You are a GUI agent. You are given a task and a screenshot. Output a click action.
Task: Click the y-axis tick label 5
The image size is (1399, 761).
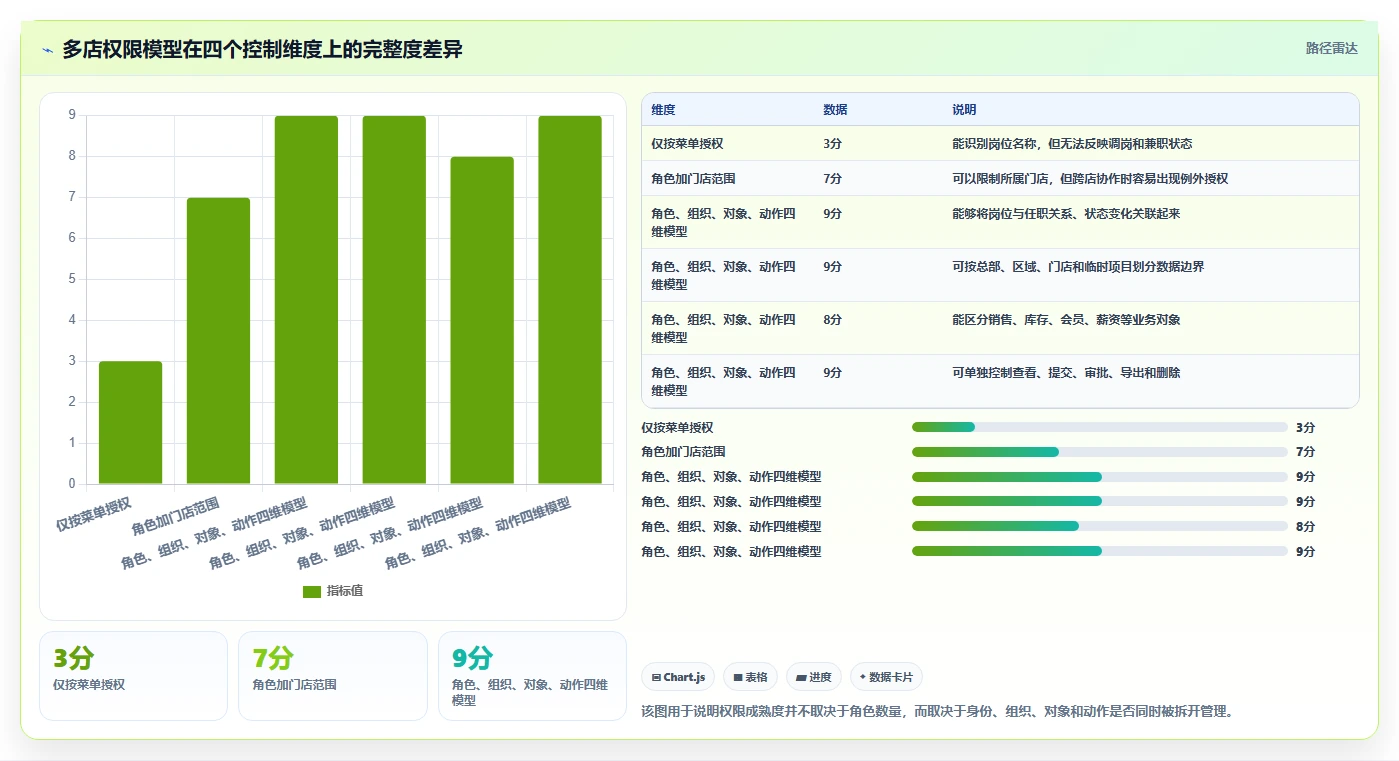(72, 279)
